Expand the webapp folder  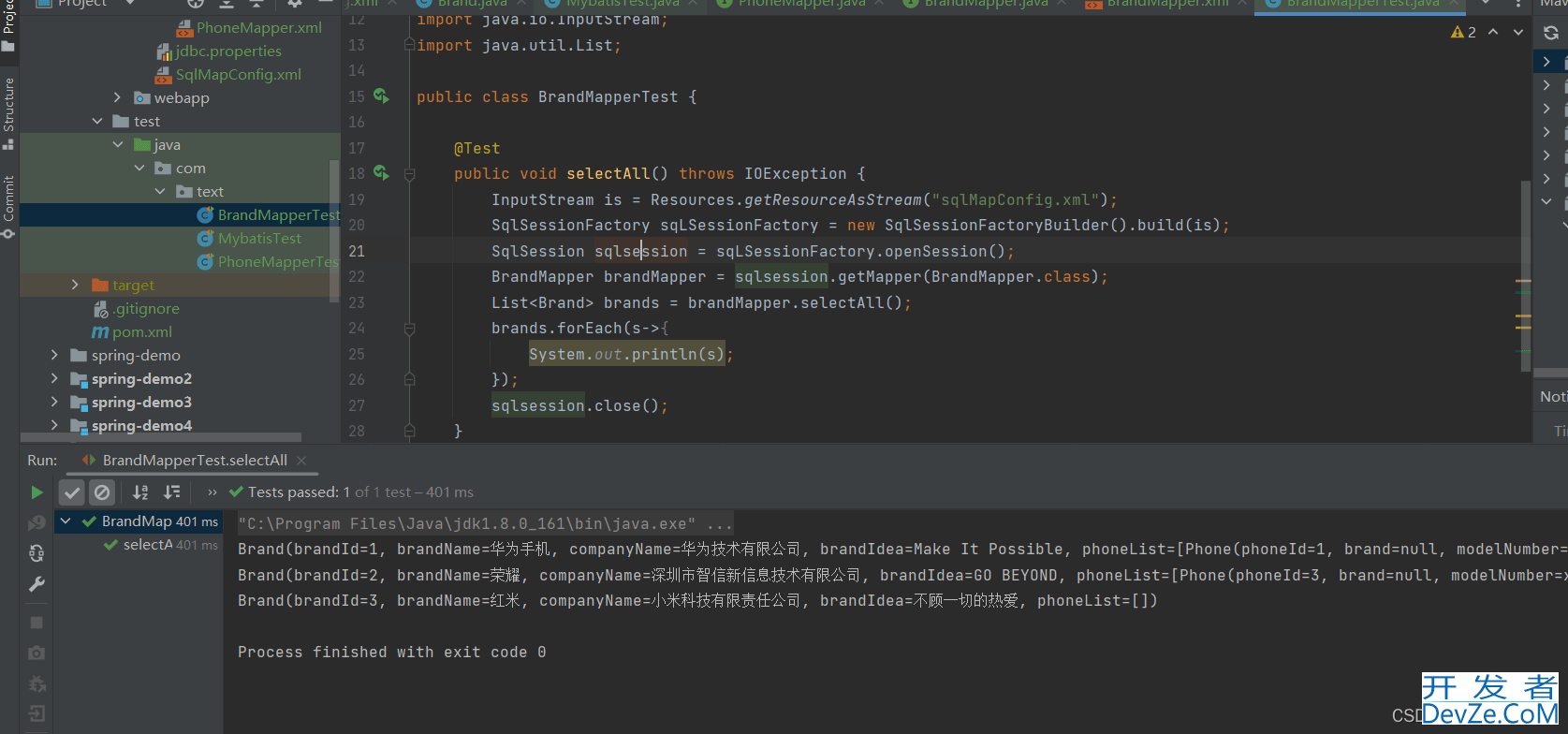pyautogui.click(x=117, y=97)
